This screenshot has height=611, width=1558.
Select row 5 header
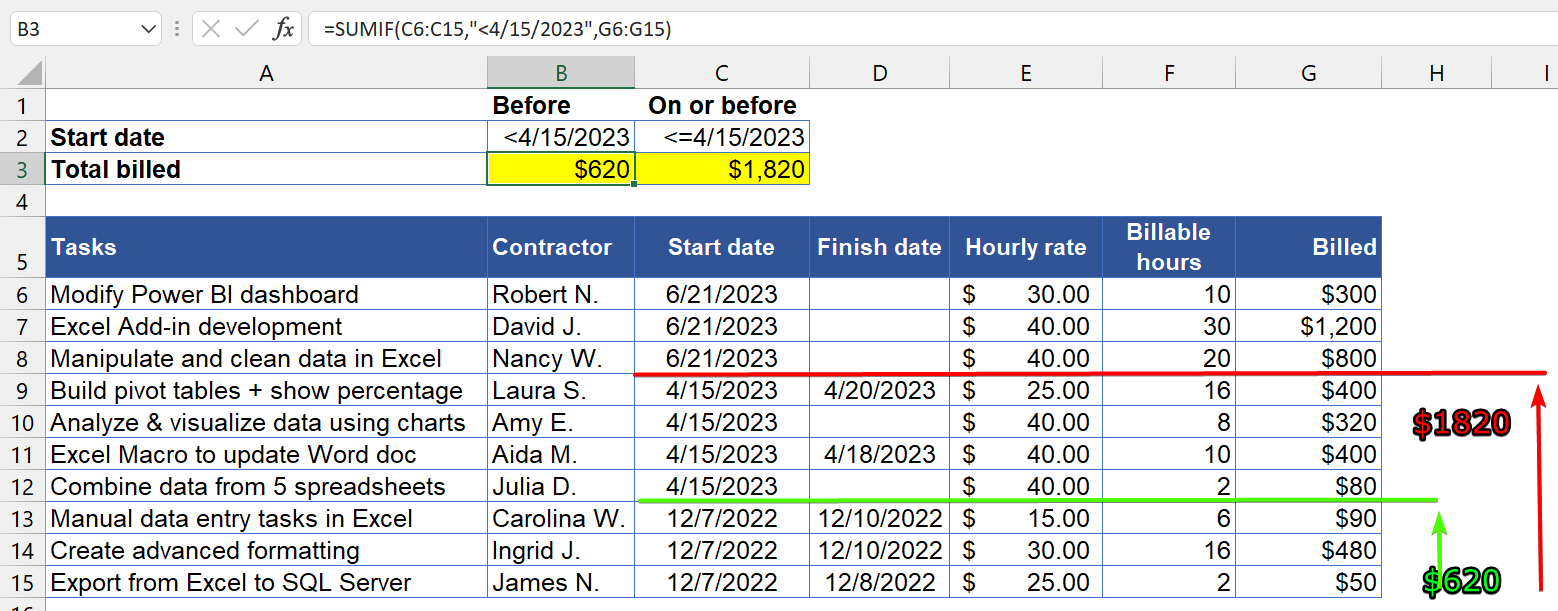(22, 247)
